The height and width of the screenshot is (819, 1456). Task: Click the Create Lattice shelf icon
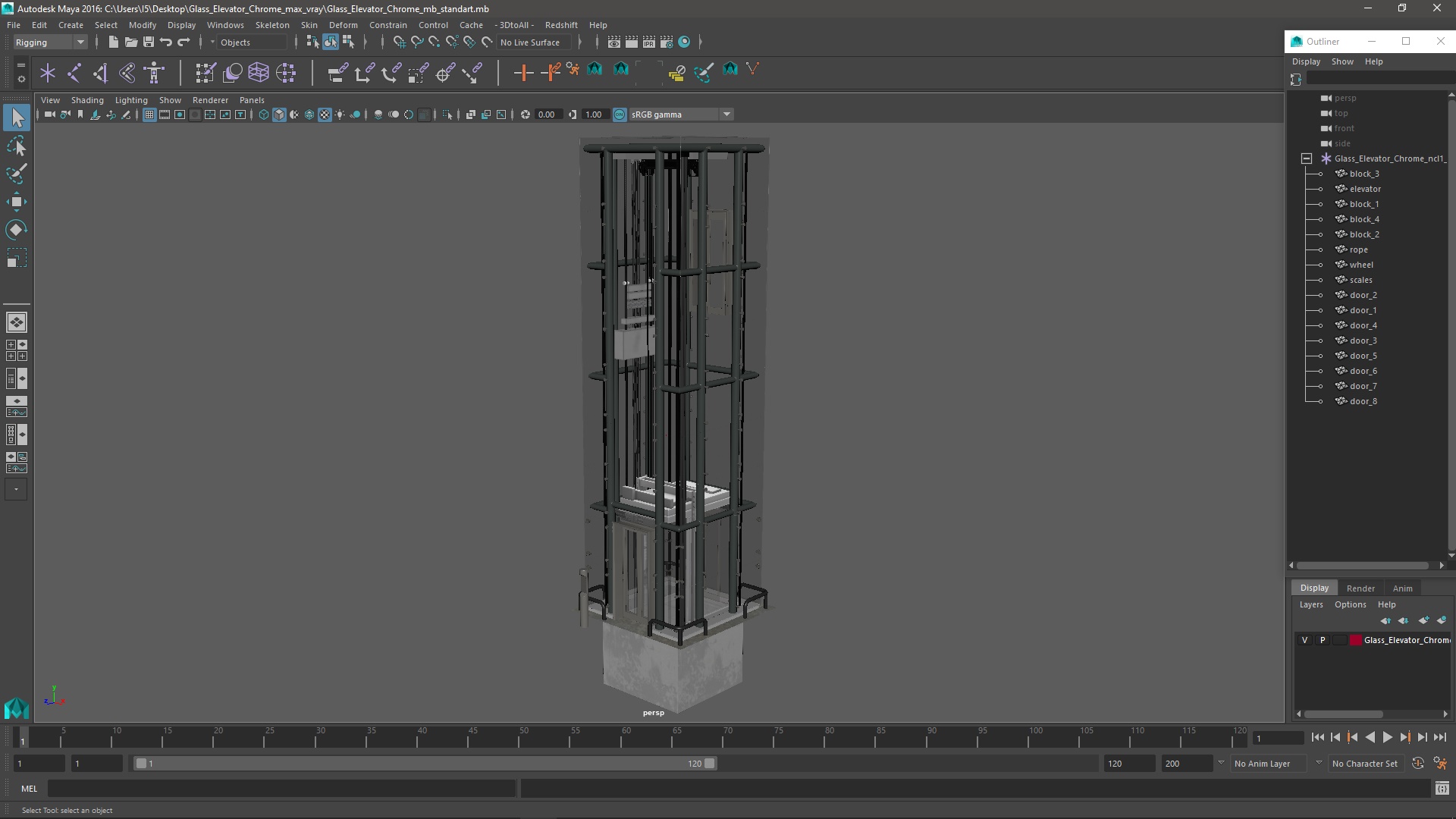pos(259,73)
